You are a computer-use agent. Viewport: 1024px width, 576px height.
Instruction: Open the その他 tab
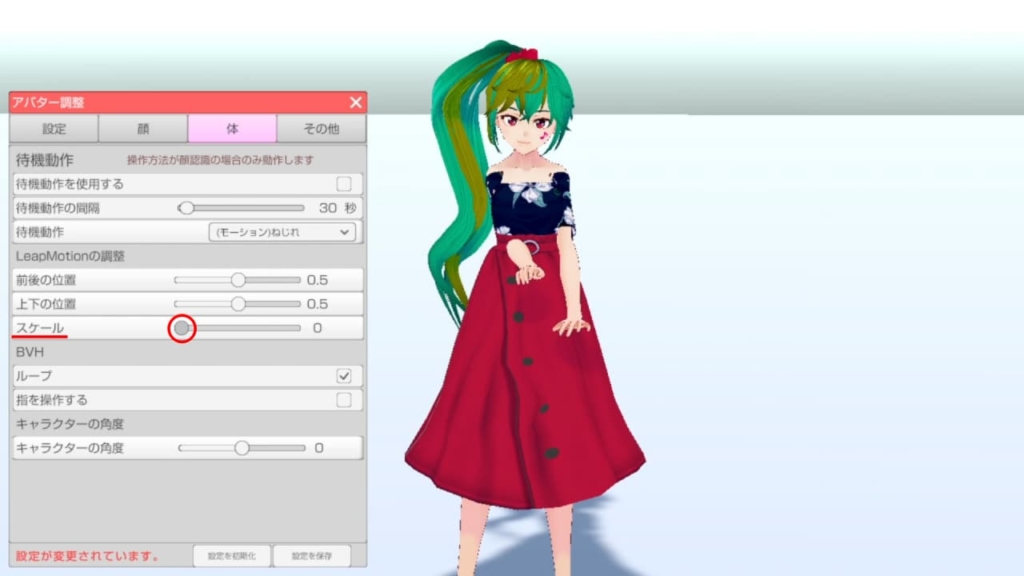point(321,129)
